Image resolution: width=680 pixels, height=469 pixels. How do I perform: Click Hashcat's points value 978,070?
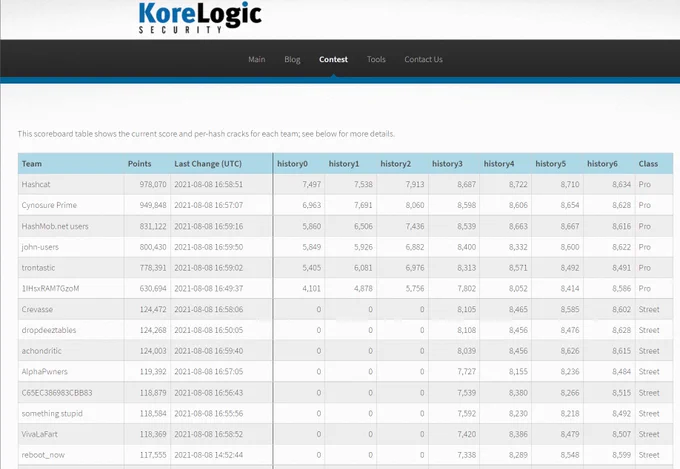pyautogui.click(x=153, y=184)
